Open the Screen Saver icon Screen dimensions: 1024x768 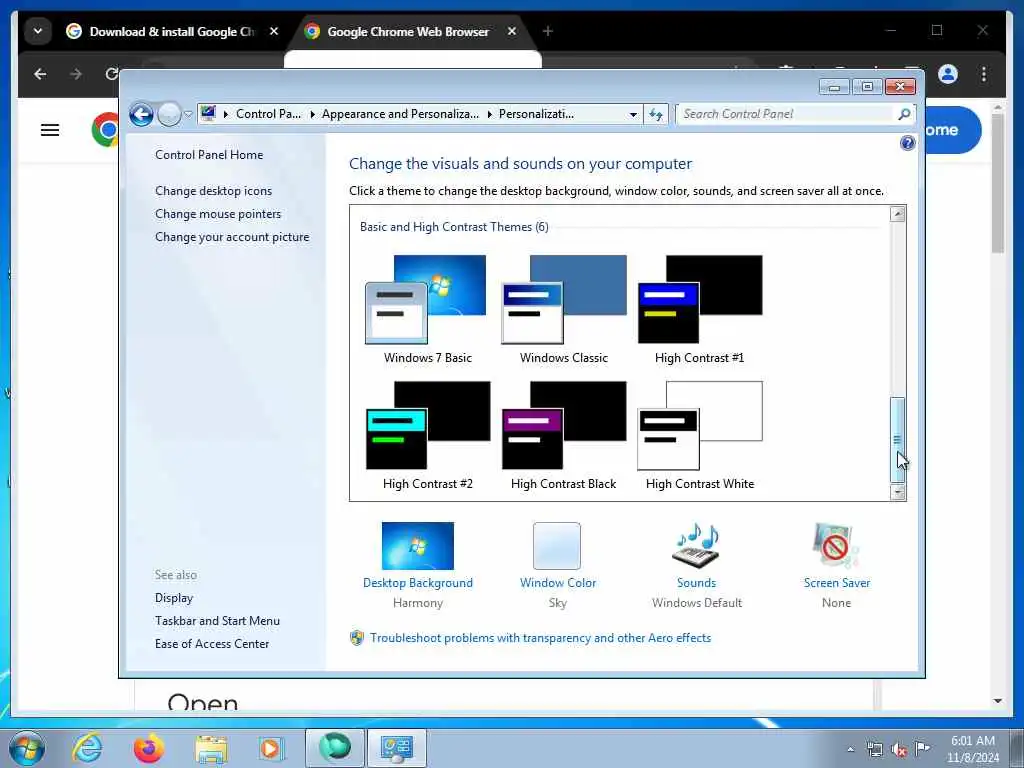click(836, 546)
